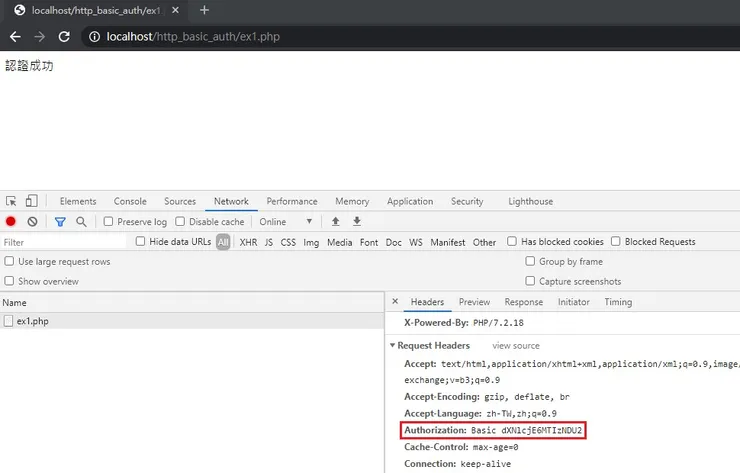Open the Online throttling dropdown
This screenshot has width=740, height=473.
point(286,222)
